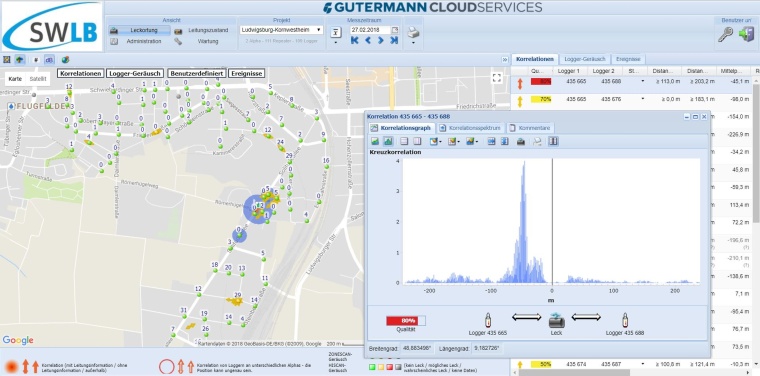Click the horizontal grid lines icon
Image resolution: width=760 pixels, height=376 pixels.
[x=404, y=141]
